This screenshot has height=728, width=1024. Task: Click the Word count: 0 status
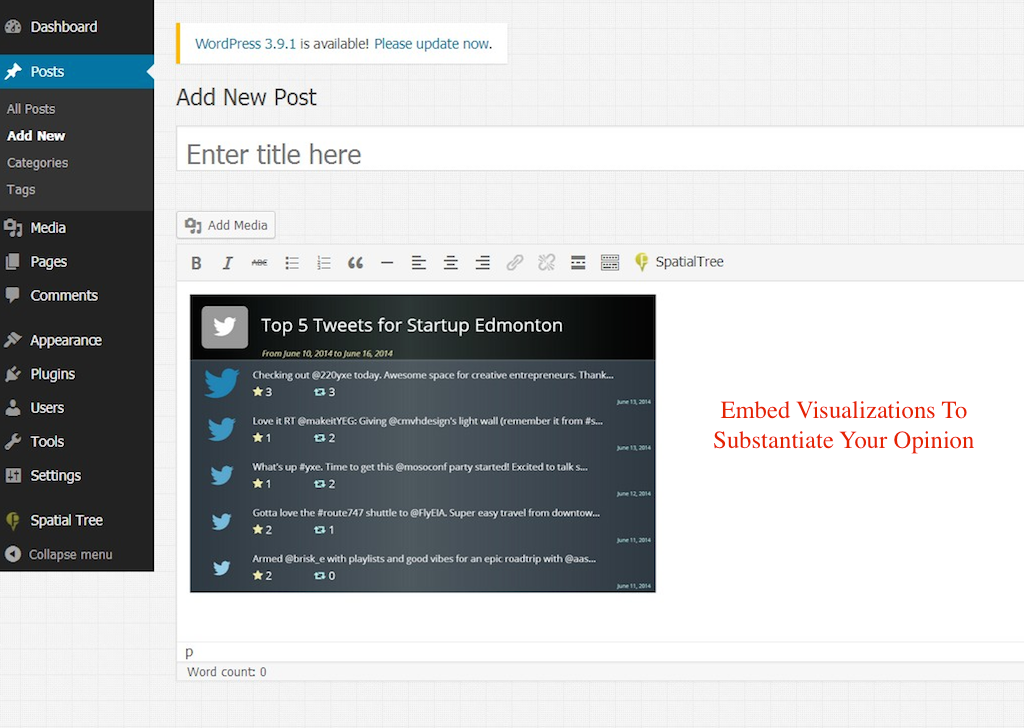click(x=227, y=672)
